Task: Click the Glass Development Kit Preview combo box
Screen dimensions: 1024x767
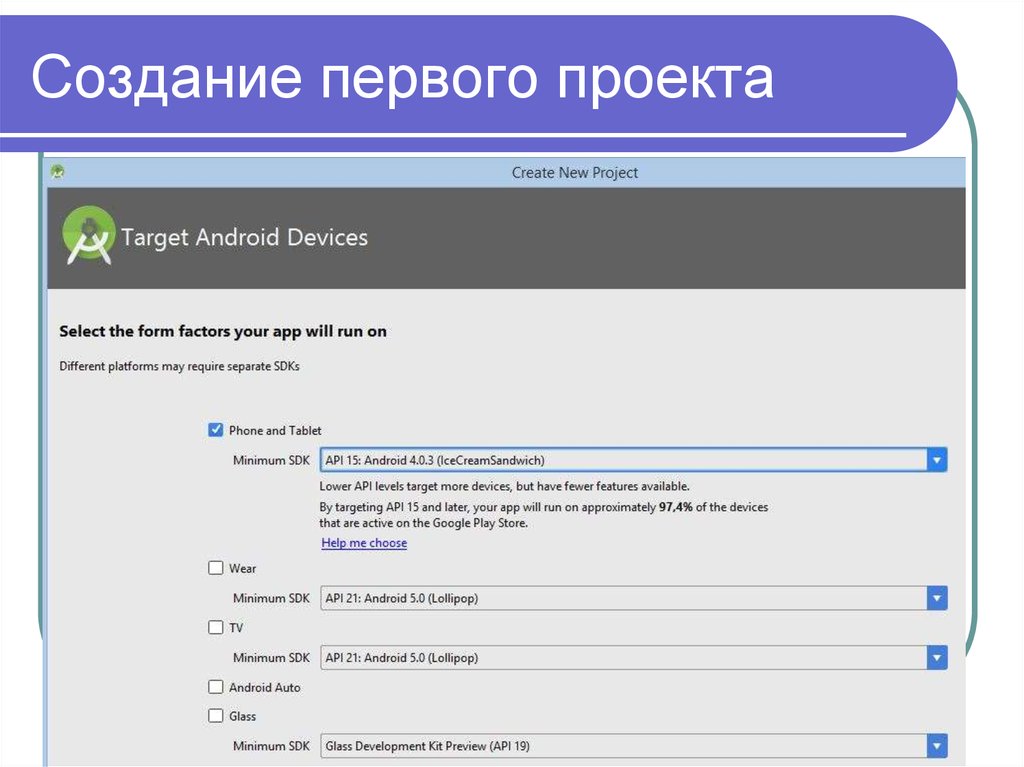Action: [633, 745]
